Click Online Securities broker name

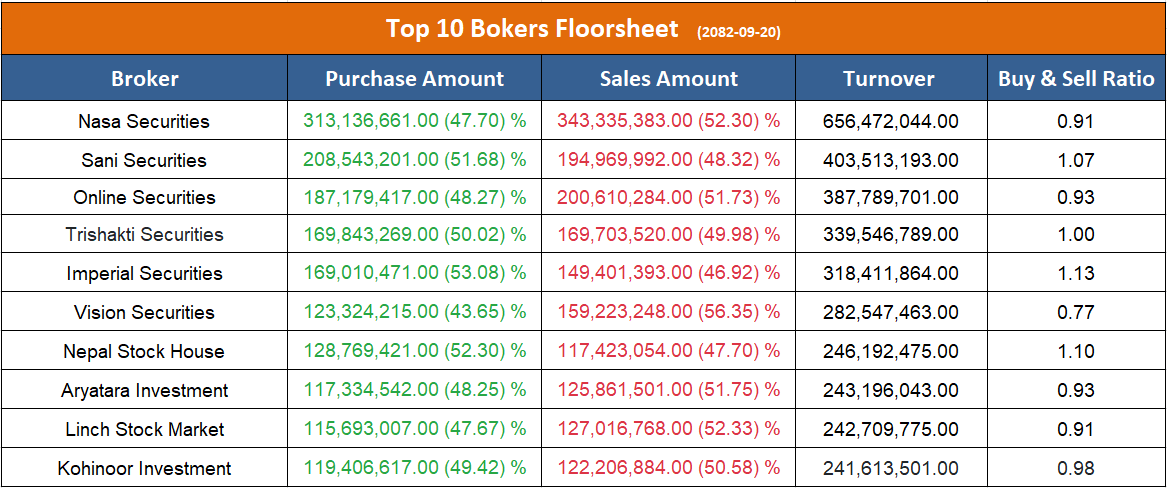144,197
